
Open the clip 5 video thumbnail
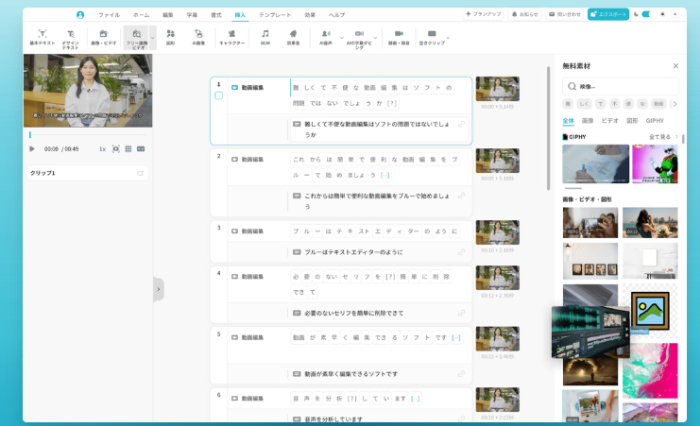[x=497, y=339]
